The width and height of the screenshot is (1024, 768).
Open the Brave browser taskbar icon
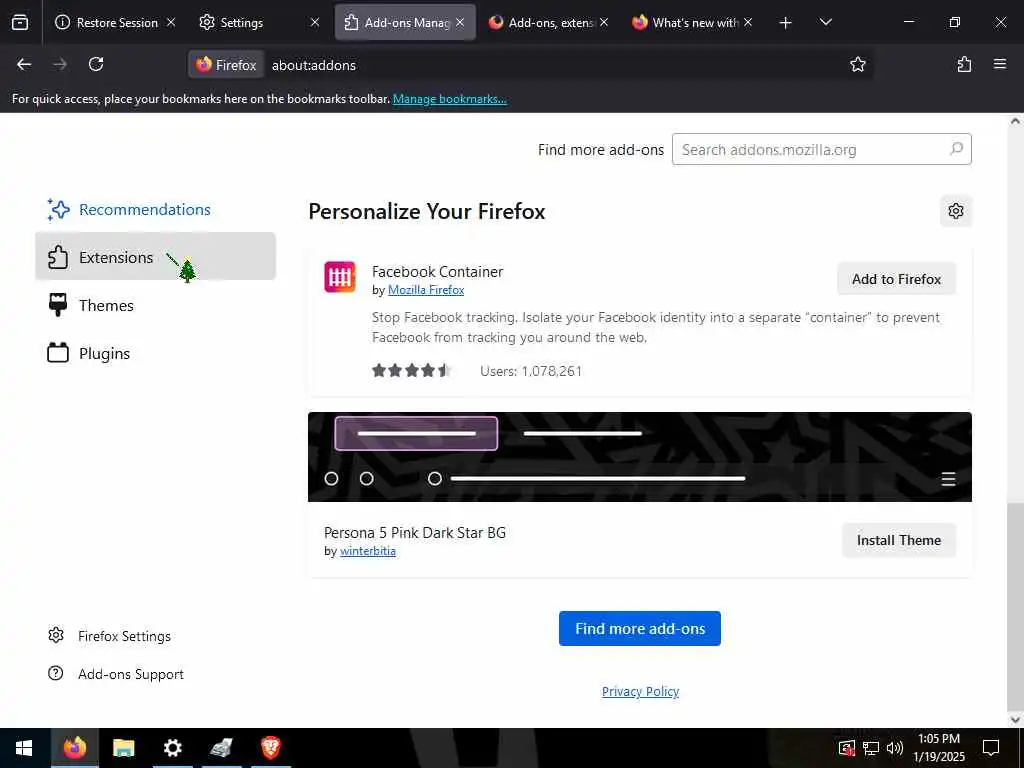point(270,748)
